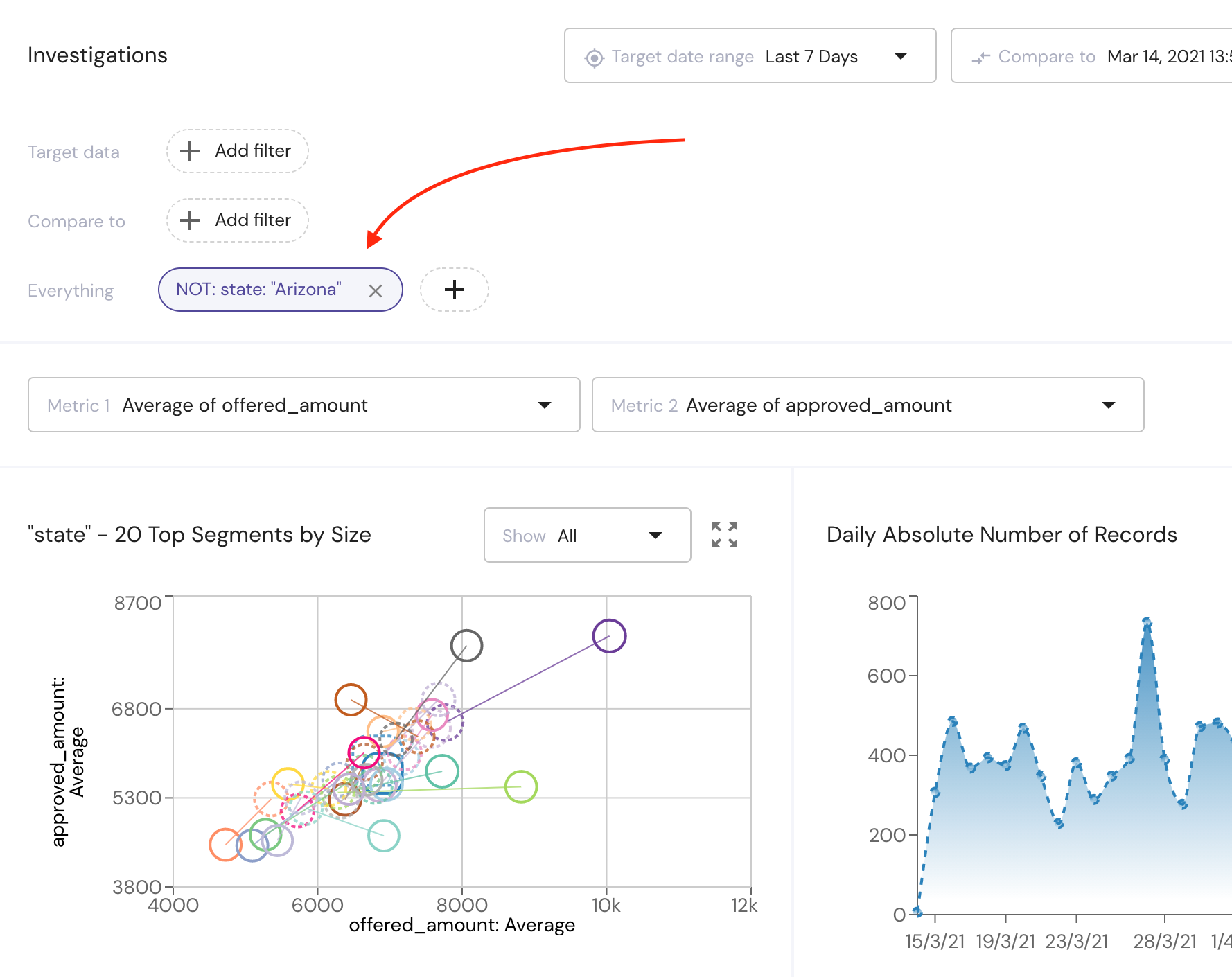
Task: Open the Compare to date selector
Action: click(x=1091, y=55)
